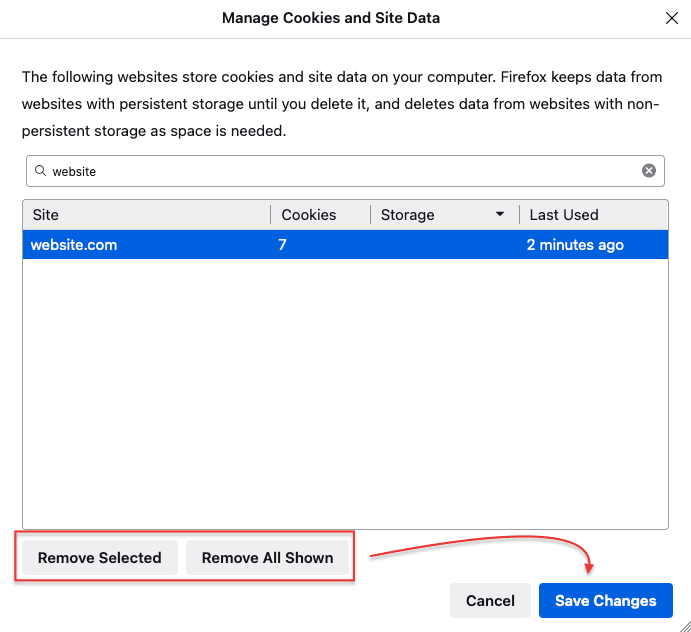Click the Remove All Shown button
The image size is (691, 632).
267,558
